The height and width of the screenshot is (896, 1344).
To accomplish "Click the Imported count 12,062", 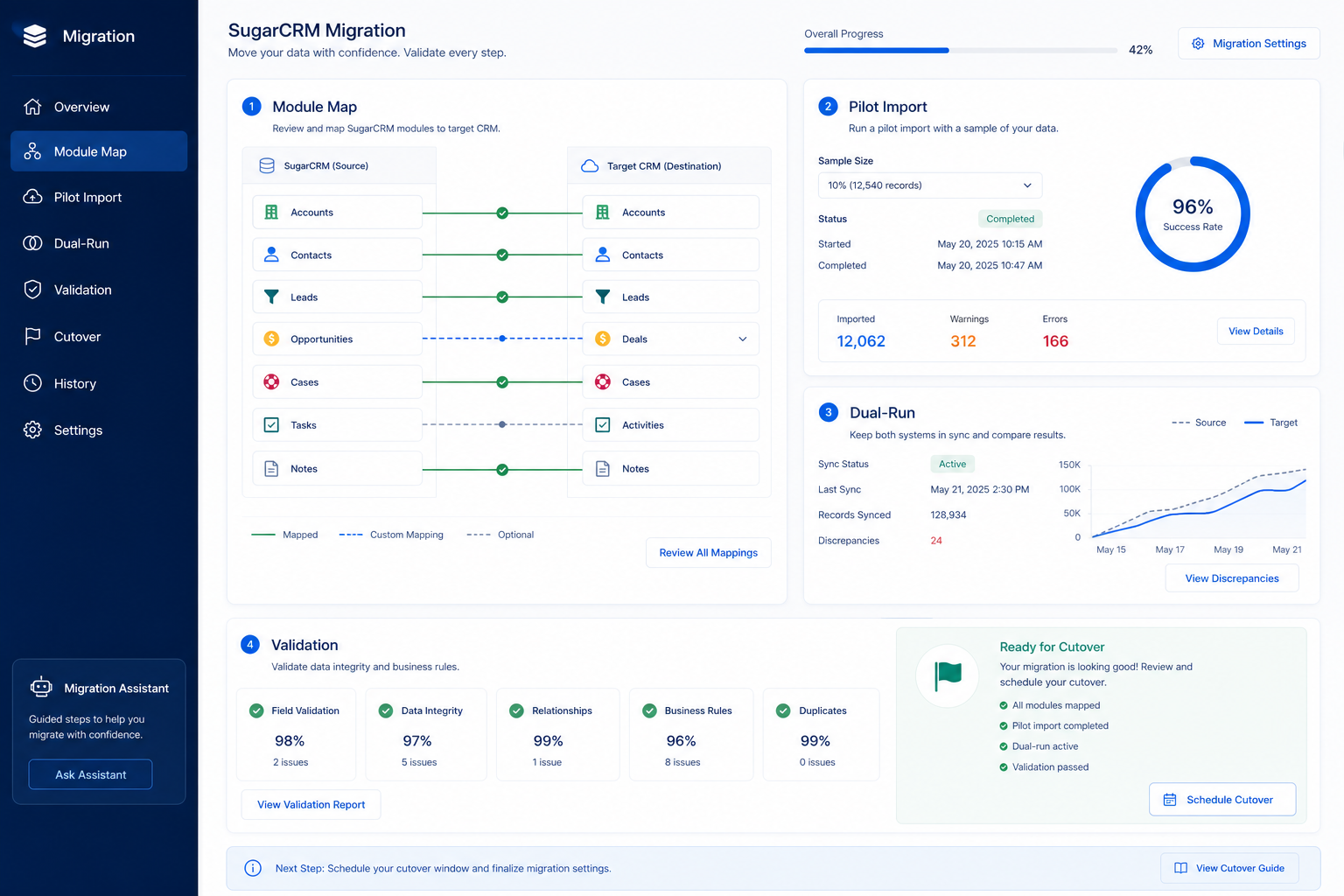I will tap(861, 341).
